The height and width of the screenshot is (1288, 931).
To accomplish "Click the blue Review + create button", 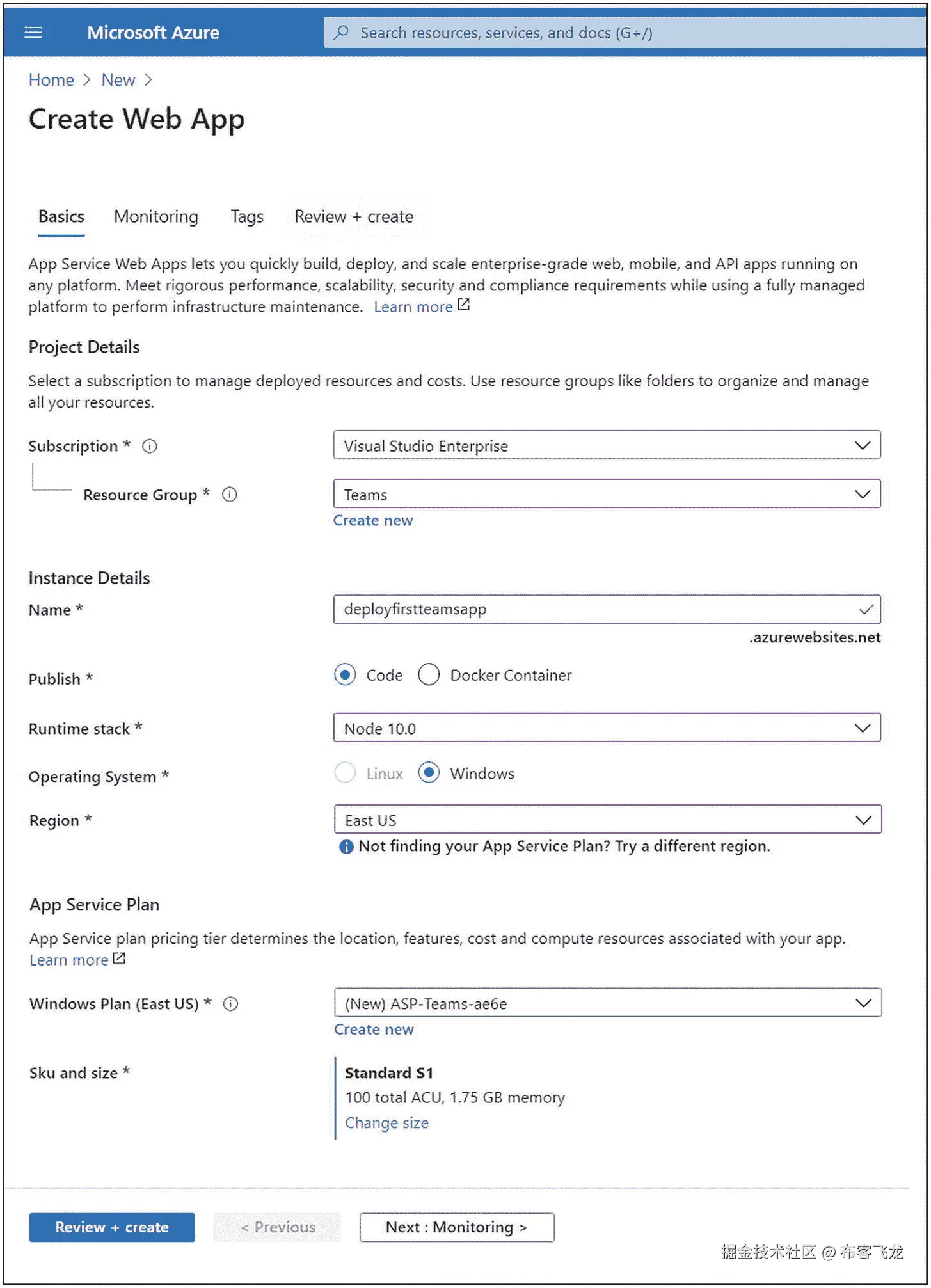I will [112, 1227].
